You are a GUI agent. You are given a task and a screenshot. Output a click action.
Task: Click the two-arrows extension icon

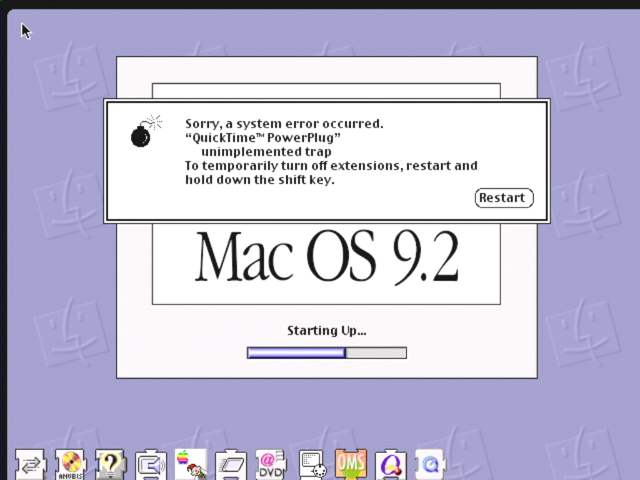point(31,464)
